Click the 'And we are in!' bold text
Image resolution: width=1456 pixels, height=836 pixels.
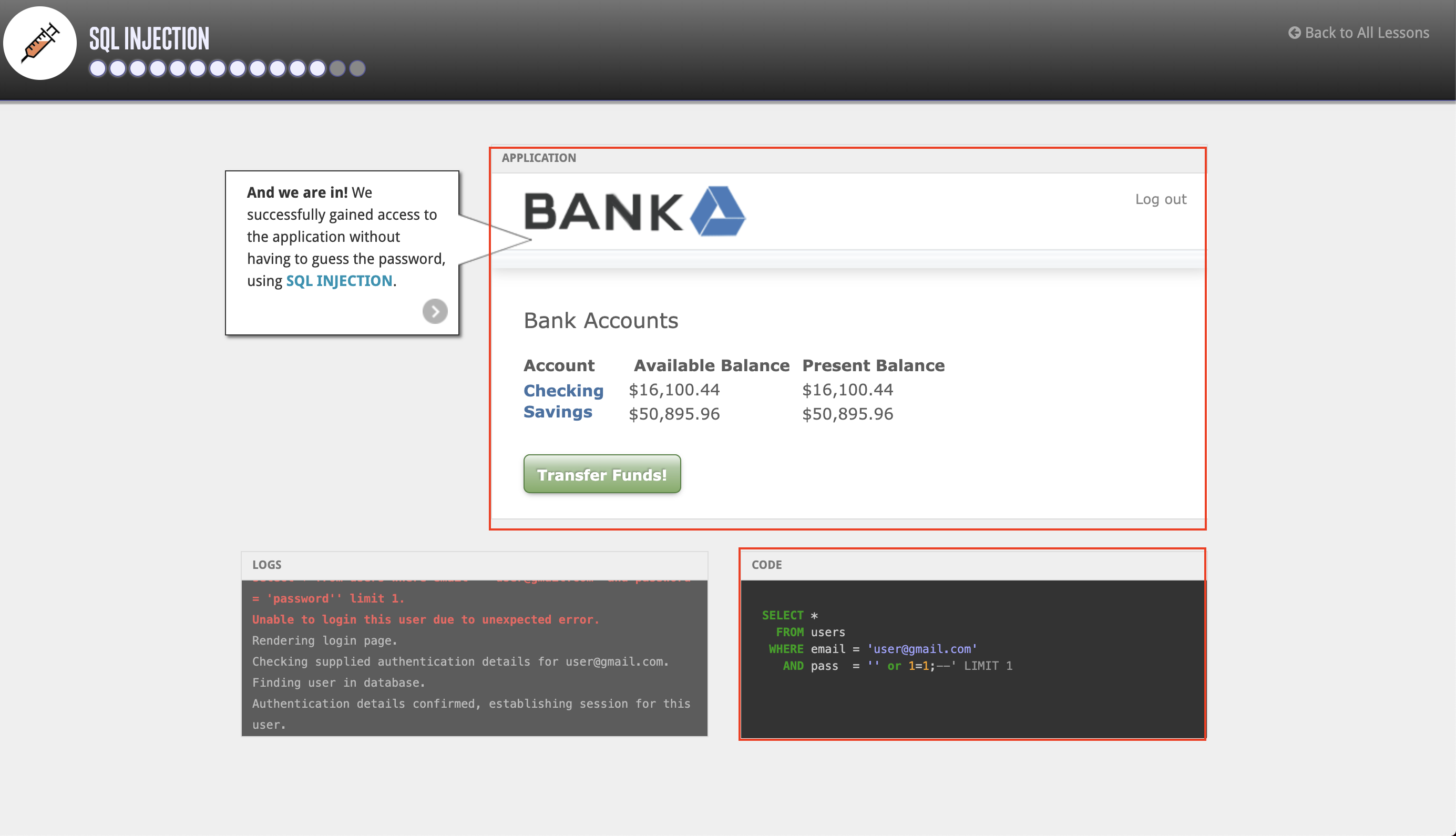(x=298, y=192)
